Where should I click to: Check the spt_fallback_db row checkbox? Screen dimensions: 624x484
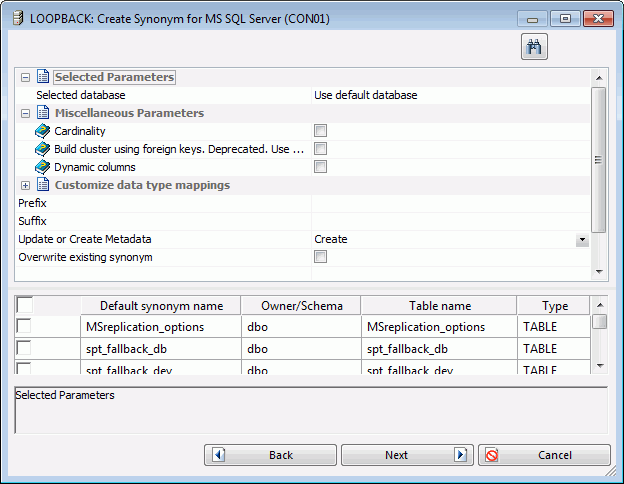24,348
